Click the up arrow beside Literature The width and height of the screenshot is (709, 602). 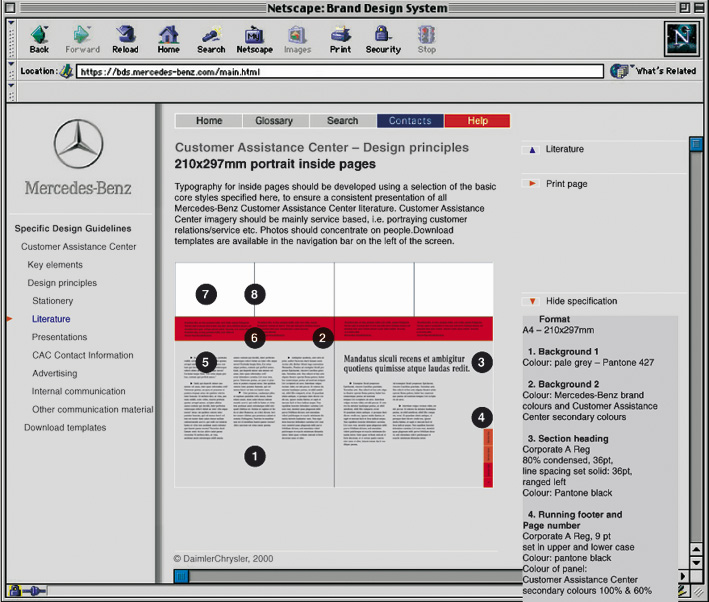[x=532, y=150]
